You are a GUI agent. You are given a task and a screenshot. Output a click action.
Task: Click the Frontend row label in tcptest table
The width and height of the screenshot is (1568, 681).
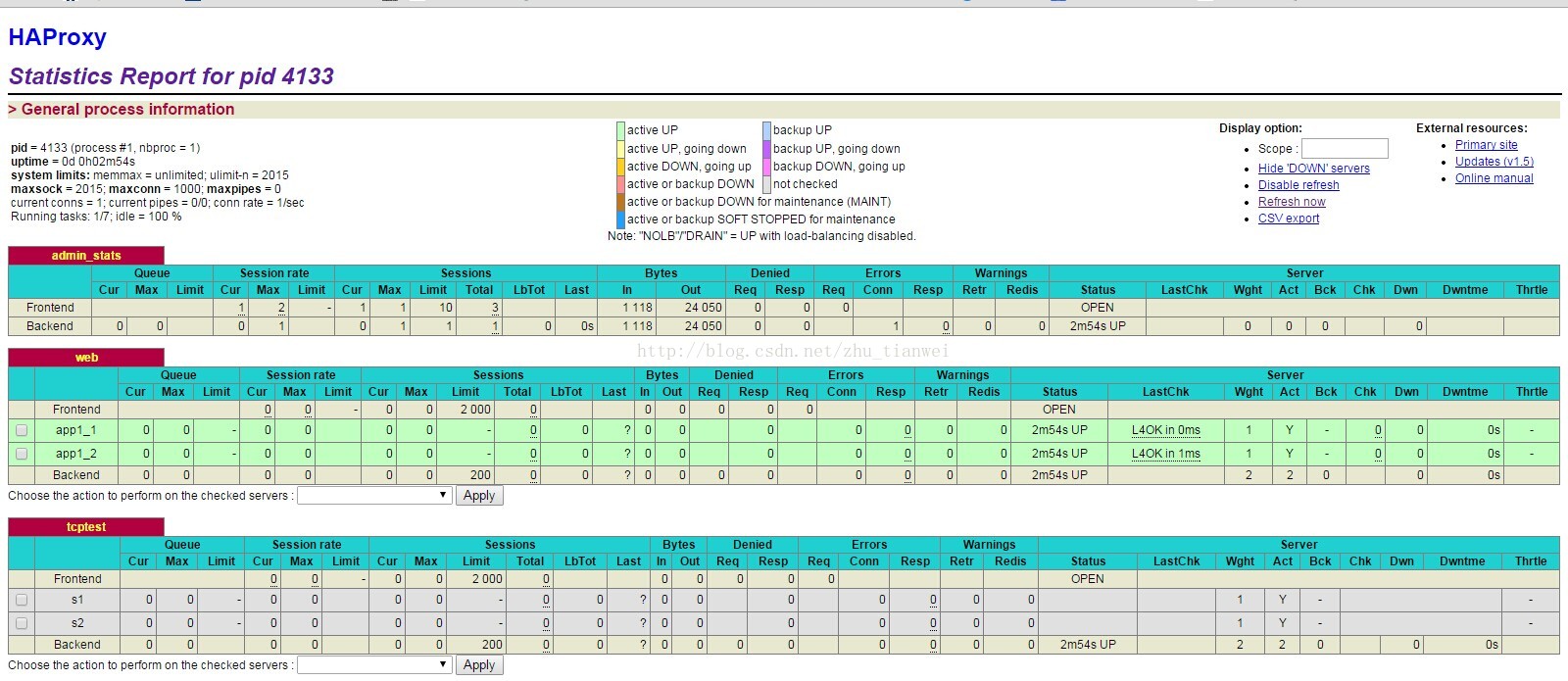pos(77,579)
